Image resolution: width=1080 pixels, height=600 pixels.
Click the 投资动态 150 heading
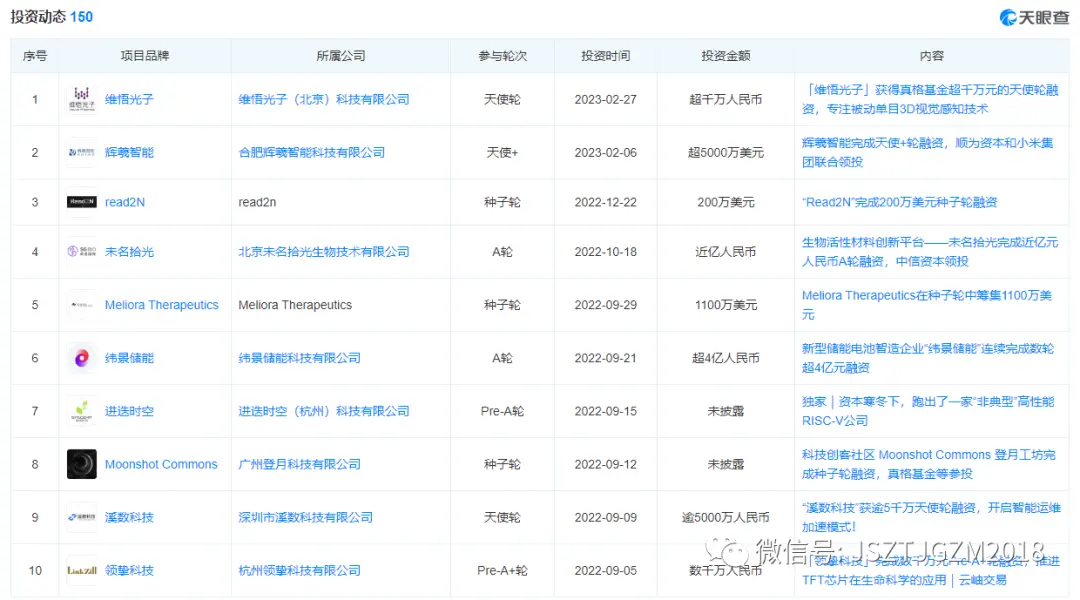click(52, 17)
